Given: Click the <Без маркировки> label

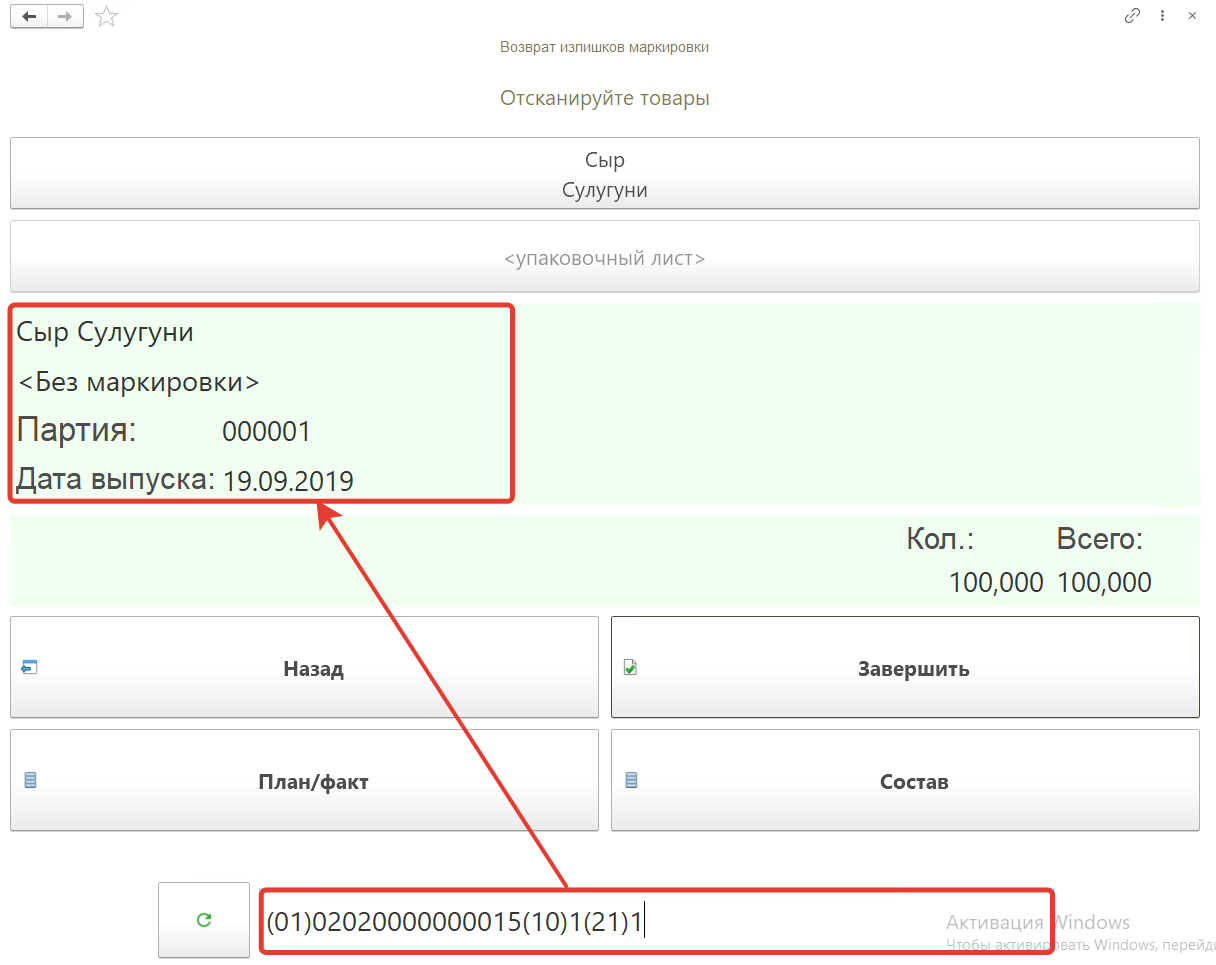Looking at the screenshot, I should 138,382.
